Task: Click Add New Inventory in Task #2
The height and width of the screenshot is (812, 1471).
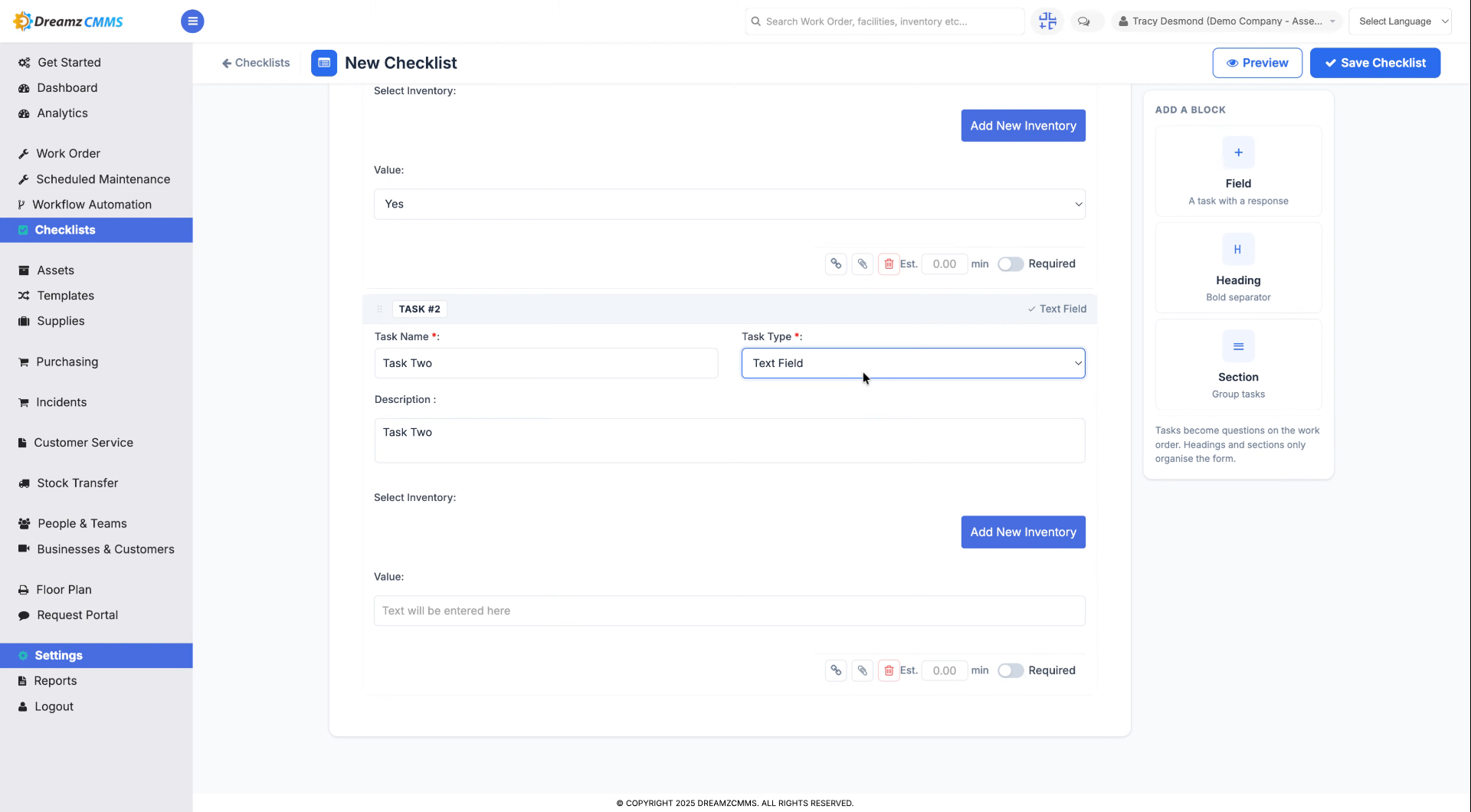Action: [1023, 532]
